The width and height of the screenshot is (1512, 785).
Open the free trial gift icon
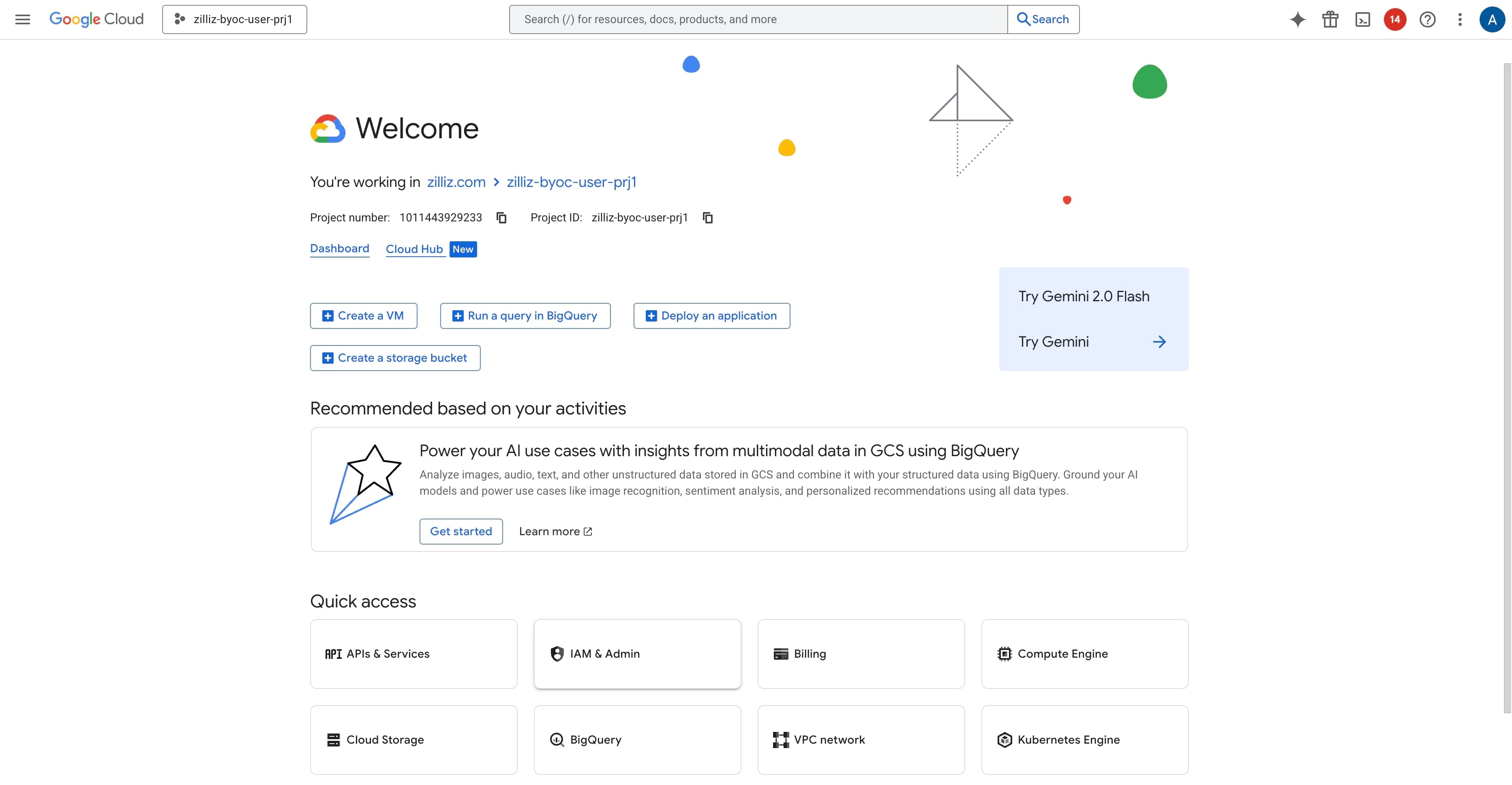point(1330,19)
